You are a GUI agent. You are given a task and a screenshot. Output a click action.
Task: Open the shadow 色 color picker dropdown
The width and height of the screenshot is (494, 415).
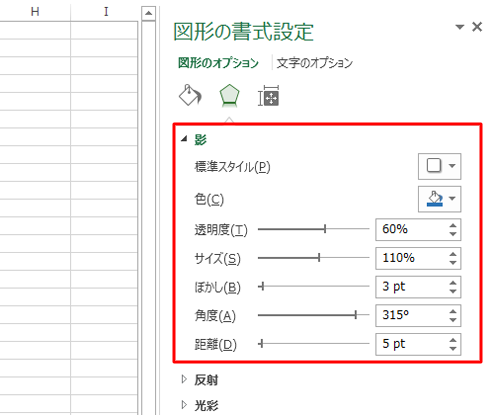point(440,199)
